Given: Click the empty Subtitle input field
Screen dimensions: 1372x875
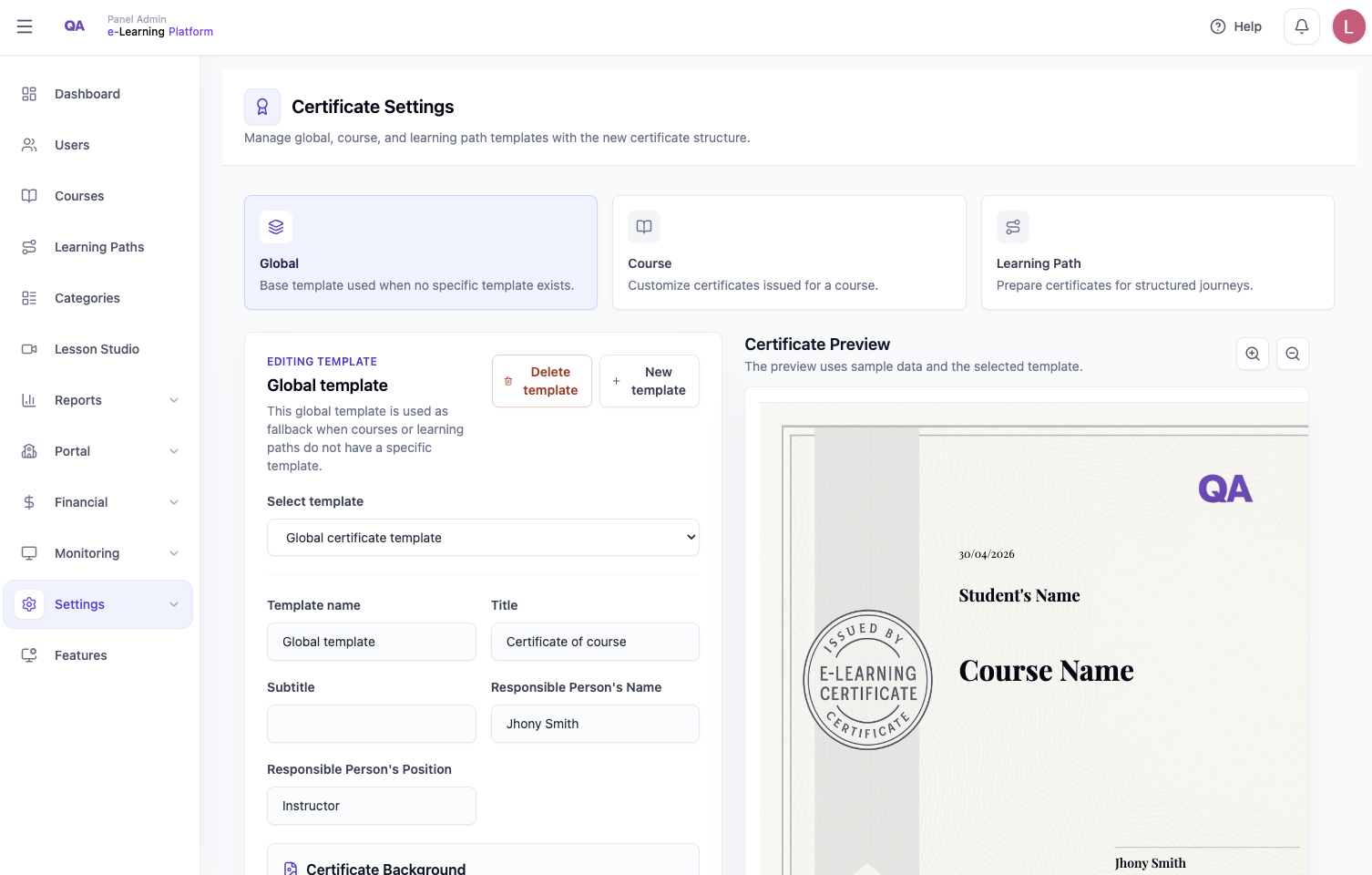Looking at the screenshot, I should (372, 724).
